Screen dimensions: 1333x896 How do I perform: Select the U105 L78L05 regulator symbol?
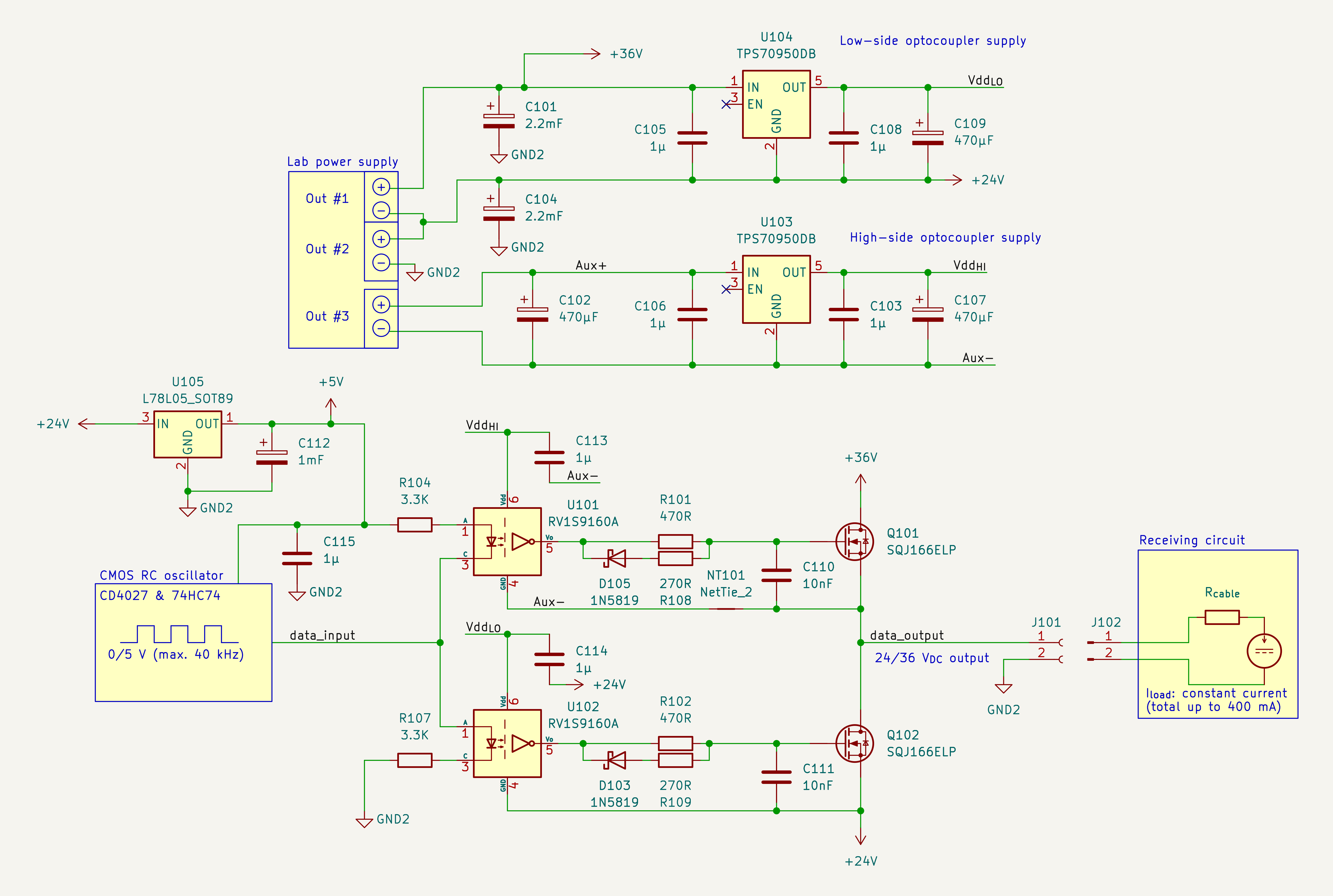pos(188,434)
